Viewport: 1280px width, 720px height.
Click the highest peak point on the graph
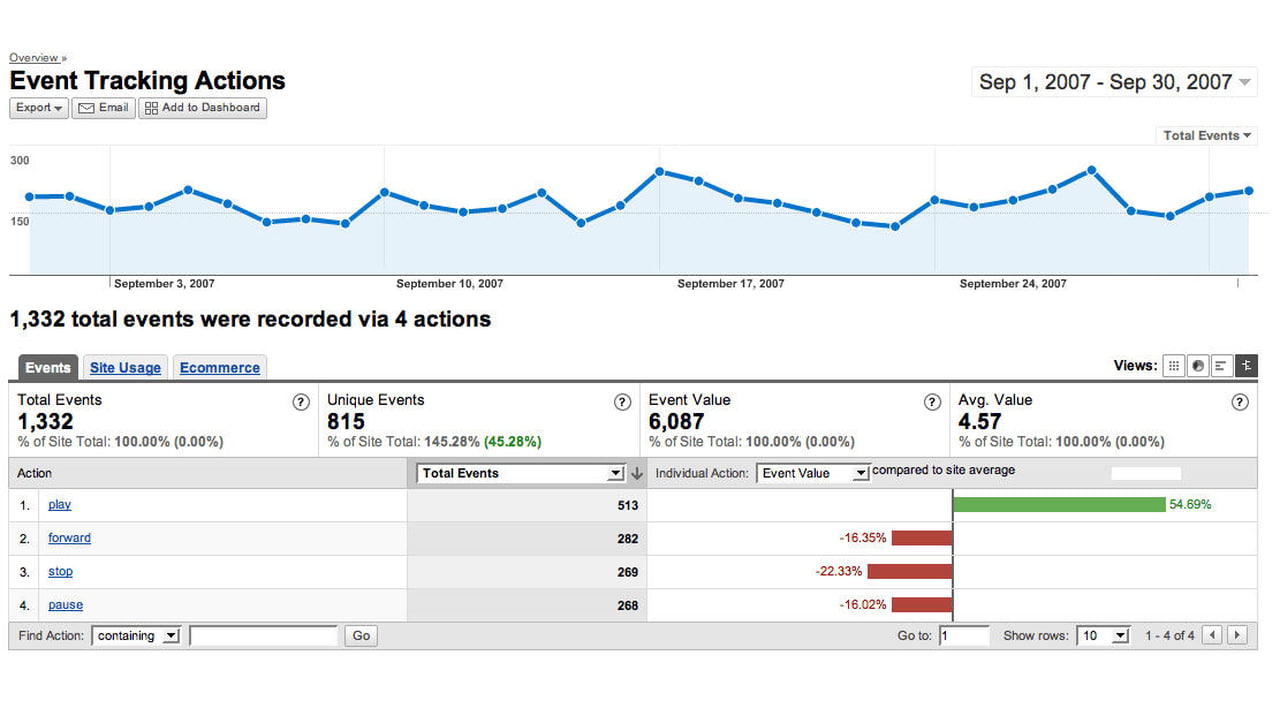click(1092, 170)
